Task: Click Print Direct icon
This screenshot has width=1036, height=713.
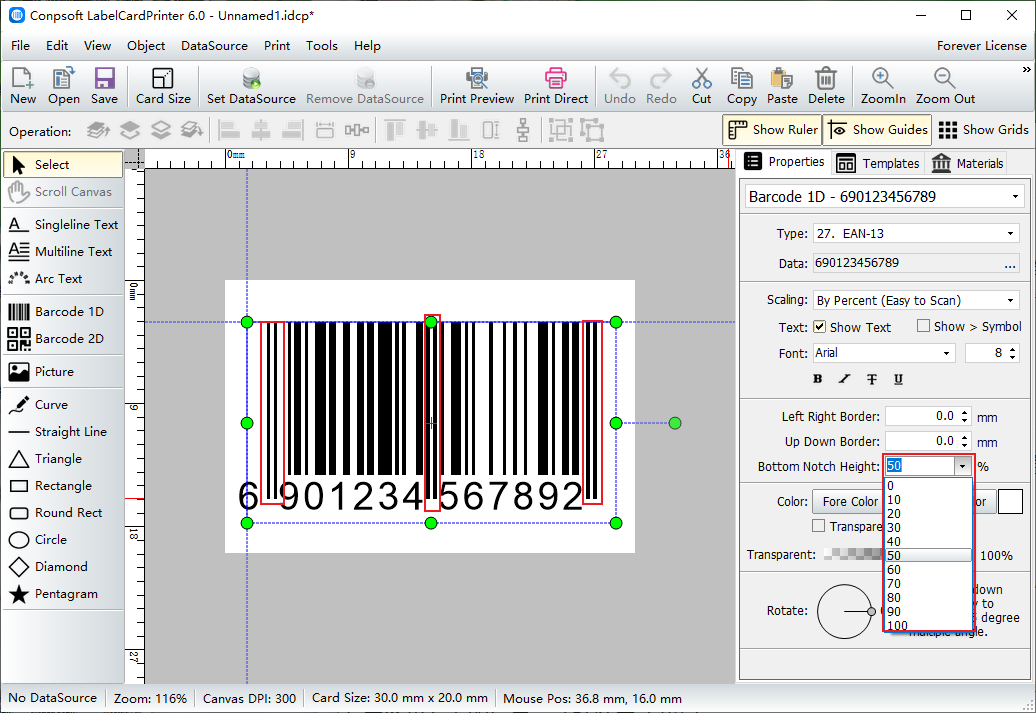Action: pos(556,85)
